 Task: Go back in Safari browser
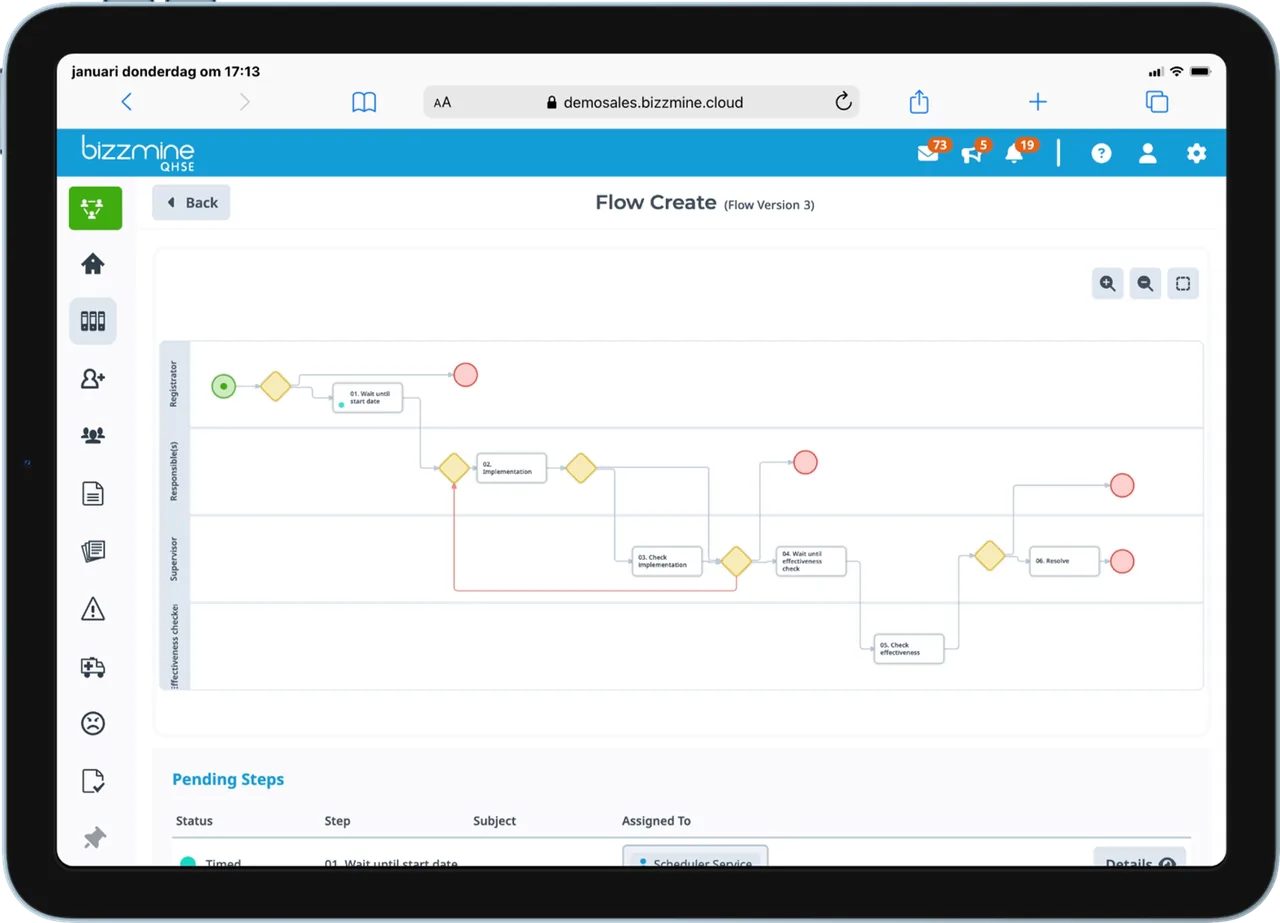click(x=126, y=101)
